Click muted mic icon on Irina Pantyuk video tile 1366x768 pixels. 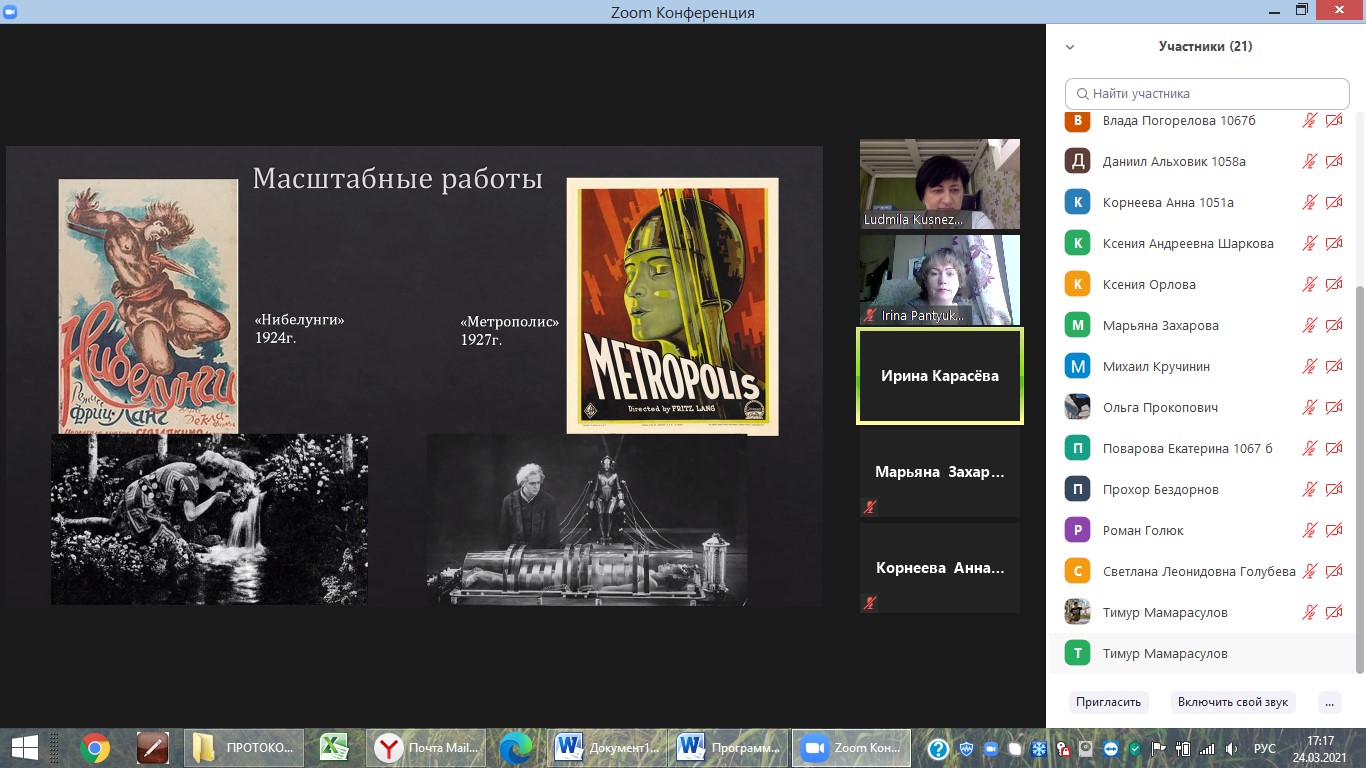(870, 315)
